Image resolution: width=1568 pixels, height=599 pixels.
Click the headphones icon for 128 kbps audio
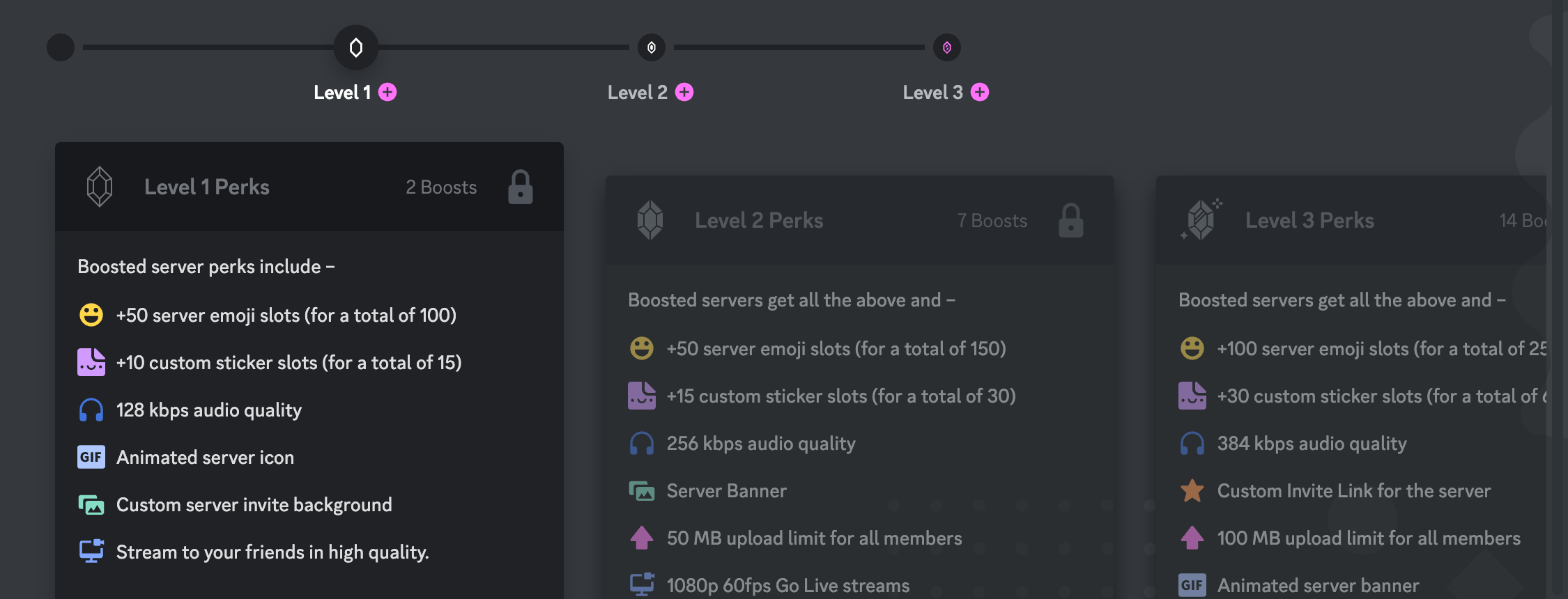(x=91, y=410)
